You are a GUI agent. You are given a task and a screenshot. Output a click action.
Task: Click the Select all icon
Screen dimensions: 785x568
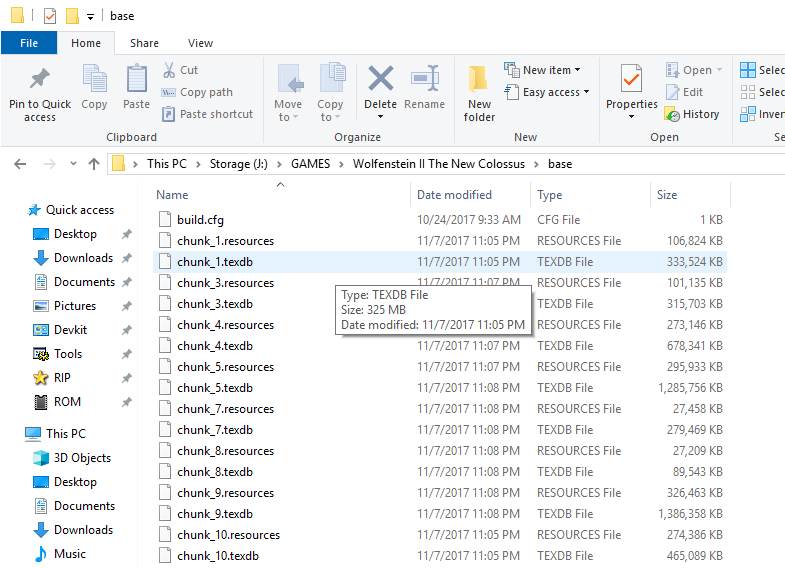pos(747,70)
